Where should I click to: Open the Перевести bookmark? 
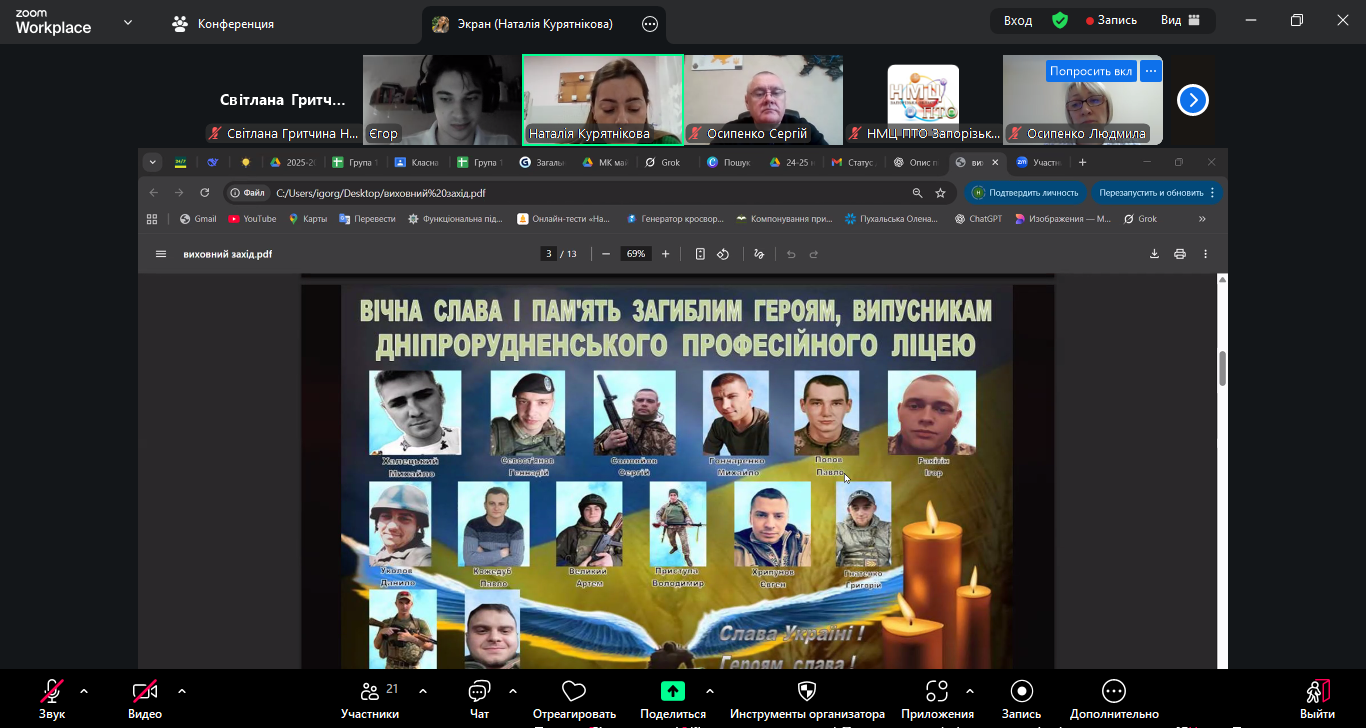tap(367, 219)
